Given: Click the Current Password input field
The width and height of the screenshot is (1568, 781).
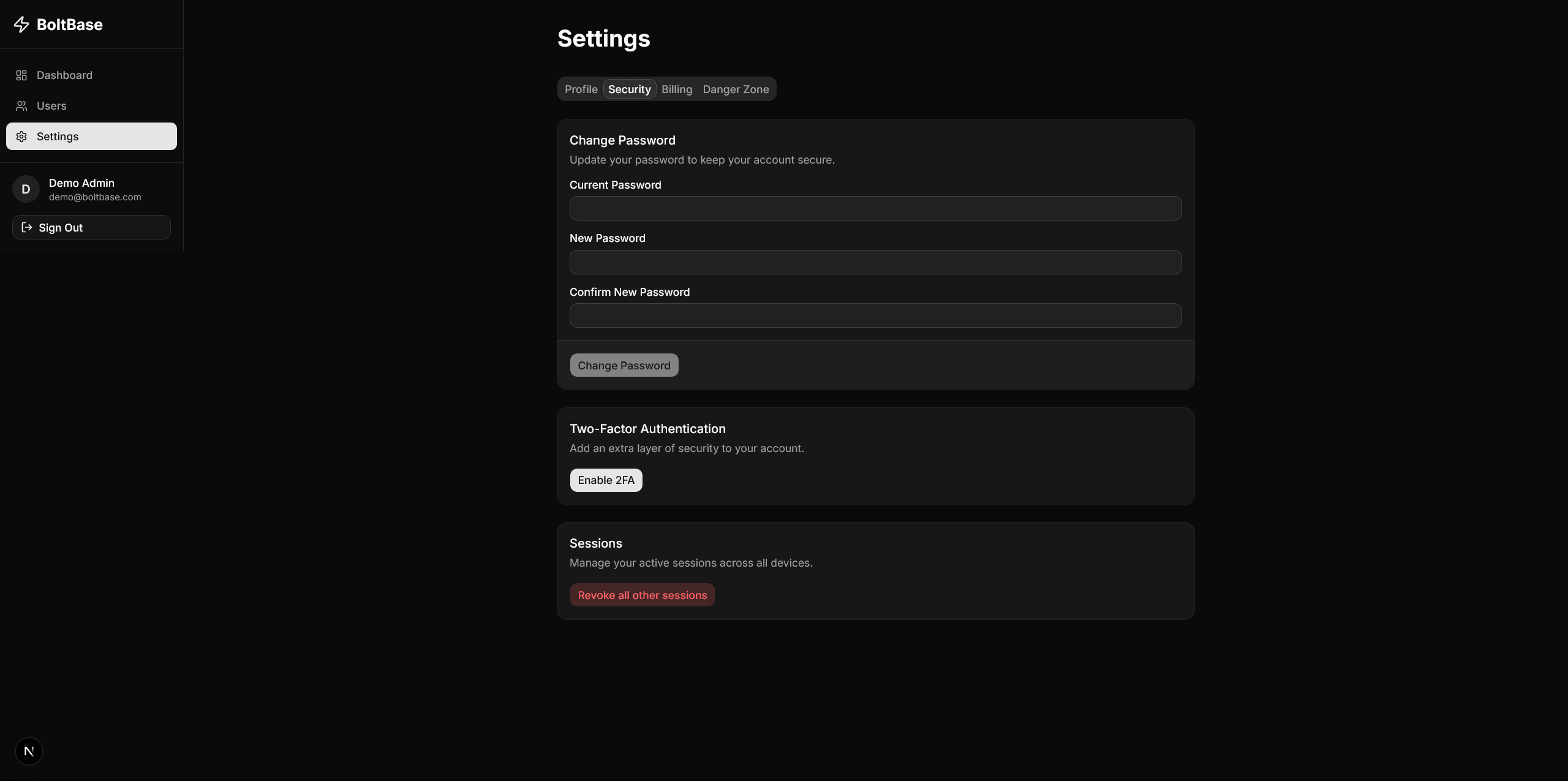Looking at the screenshot, I should click(874, 208).
